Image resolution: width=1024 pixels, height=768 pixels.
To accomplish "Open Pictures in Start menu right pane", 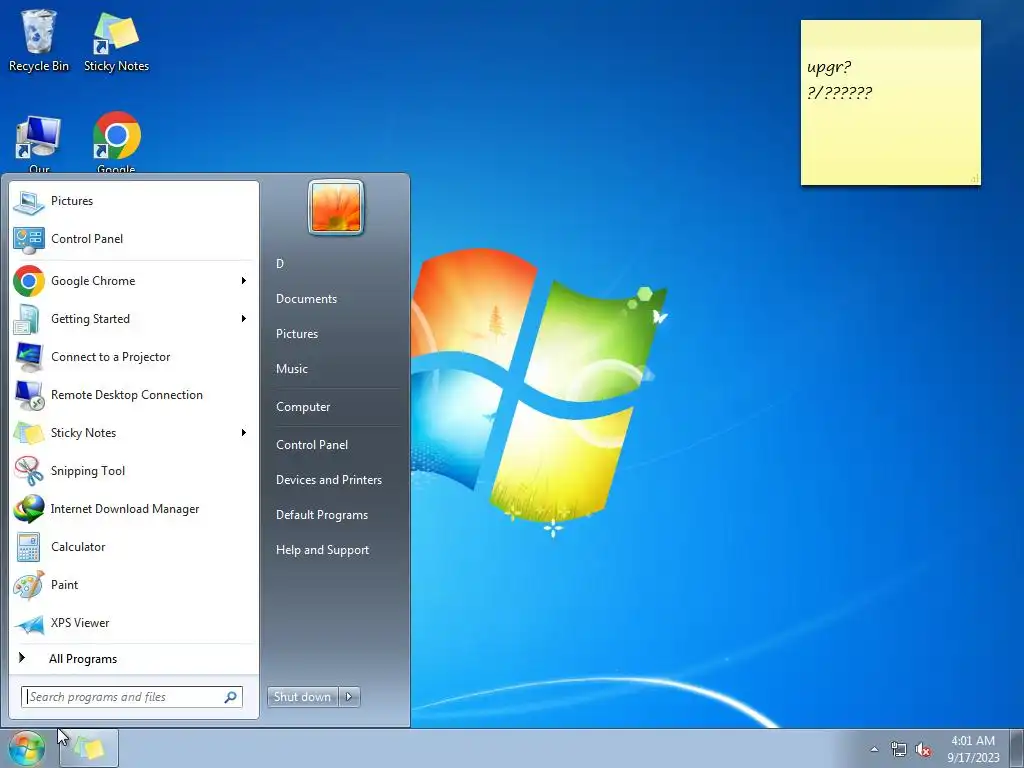I will pyautogui.click(x=296, y=334).
